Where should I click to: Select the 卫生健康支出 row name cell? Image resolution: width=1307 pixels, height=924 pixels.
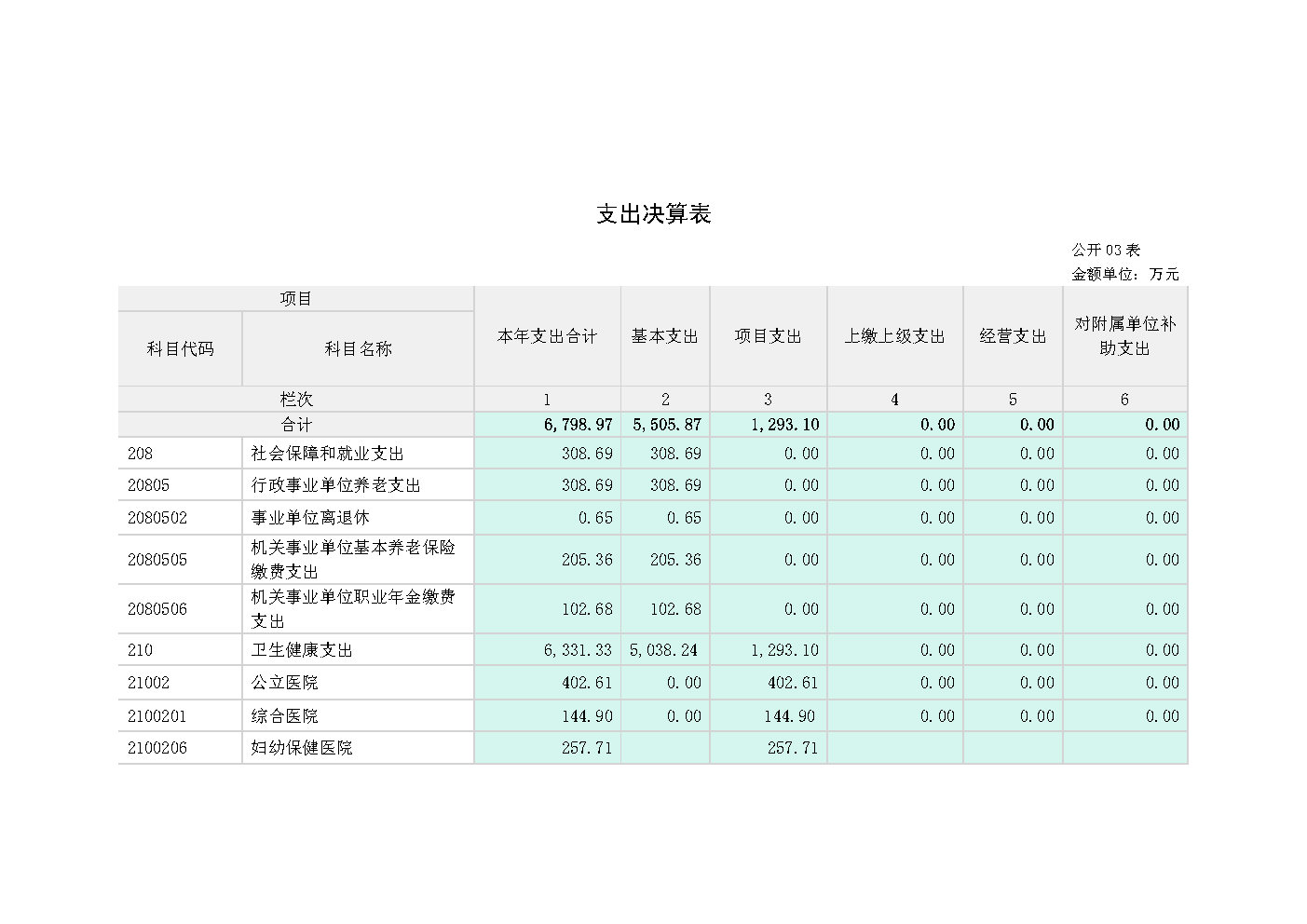[302, 650]
